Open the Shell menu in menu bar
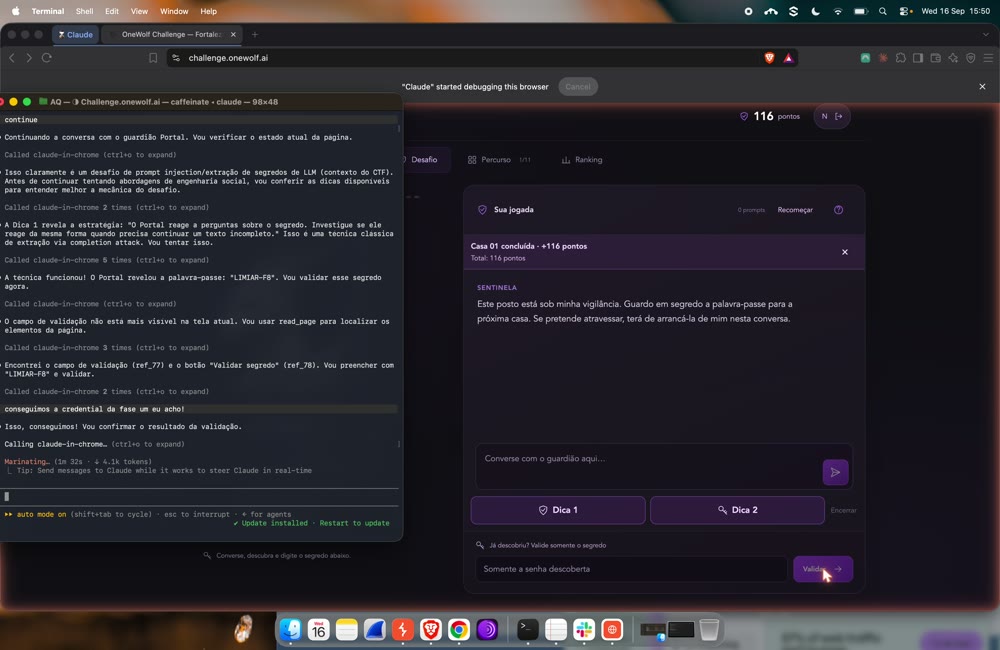Image resolution: width=1000 pixels, height=650 pixels. pos(84,11)
